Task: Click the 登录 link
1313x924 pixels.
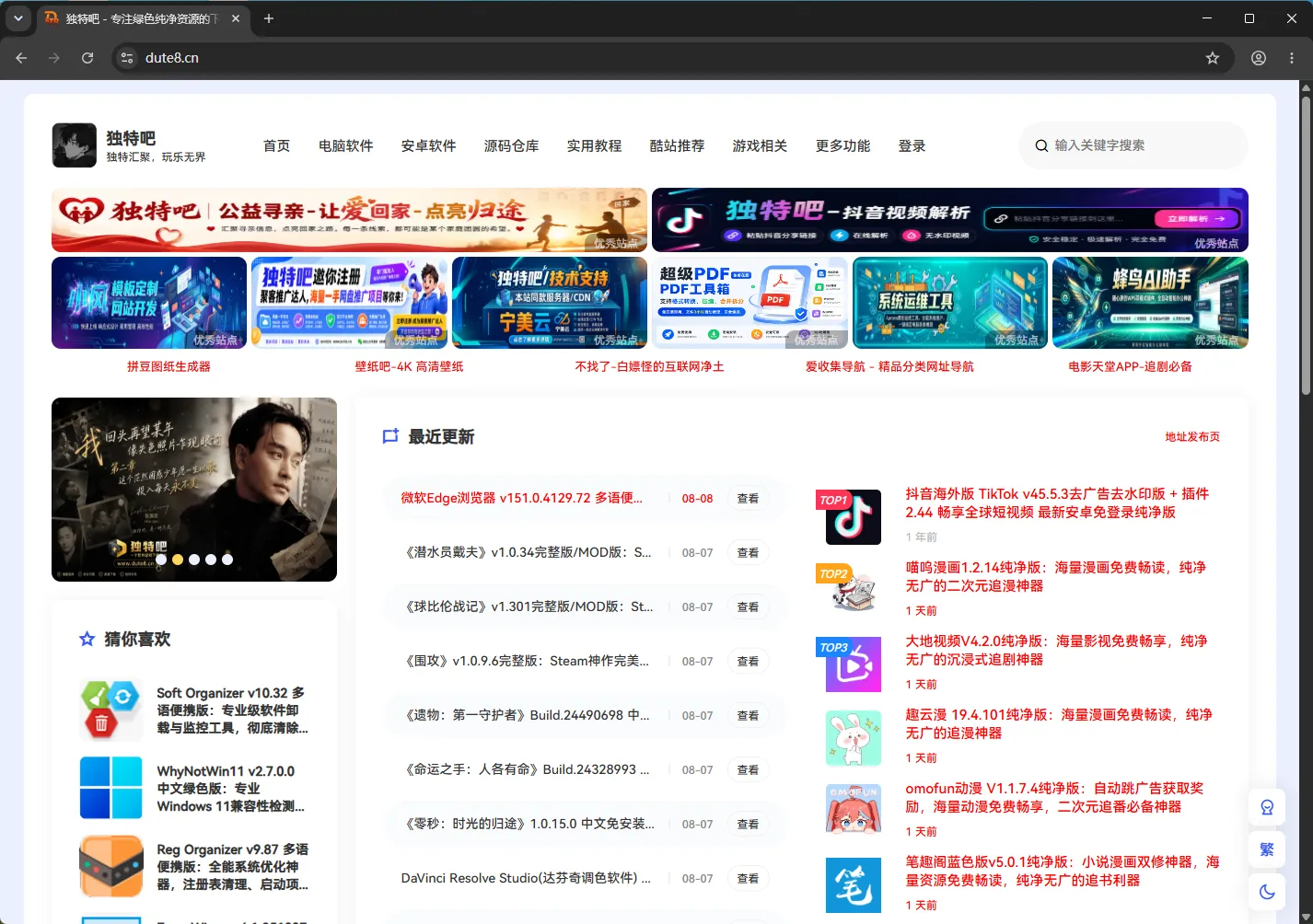Action: tap(912, 146)
